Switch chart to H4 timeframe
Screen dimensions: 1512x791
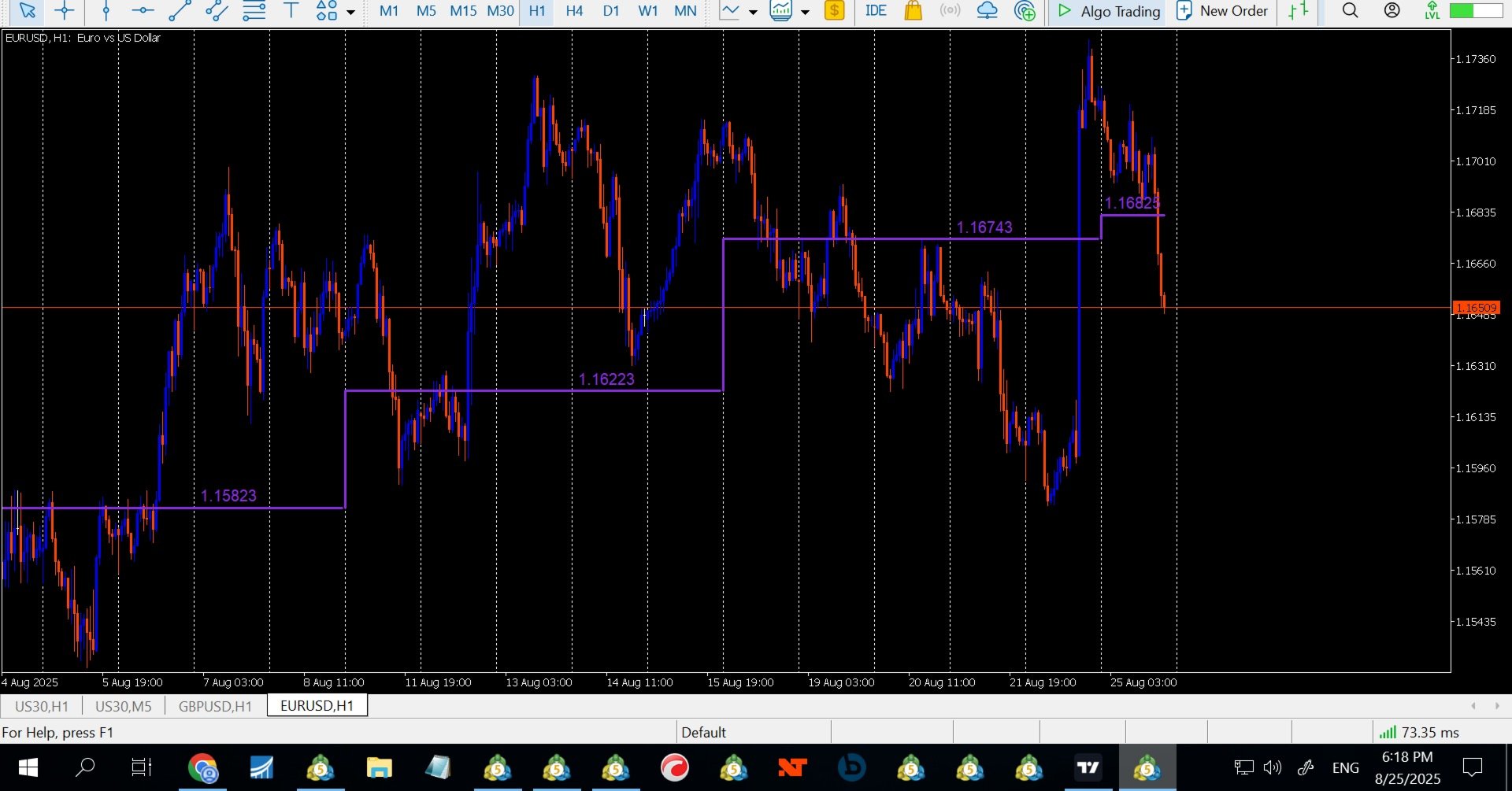(x=574, y=11)
